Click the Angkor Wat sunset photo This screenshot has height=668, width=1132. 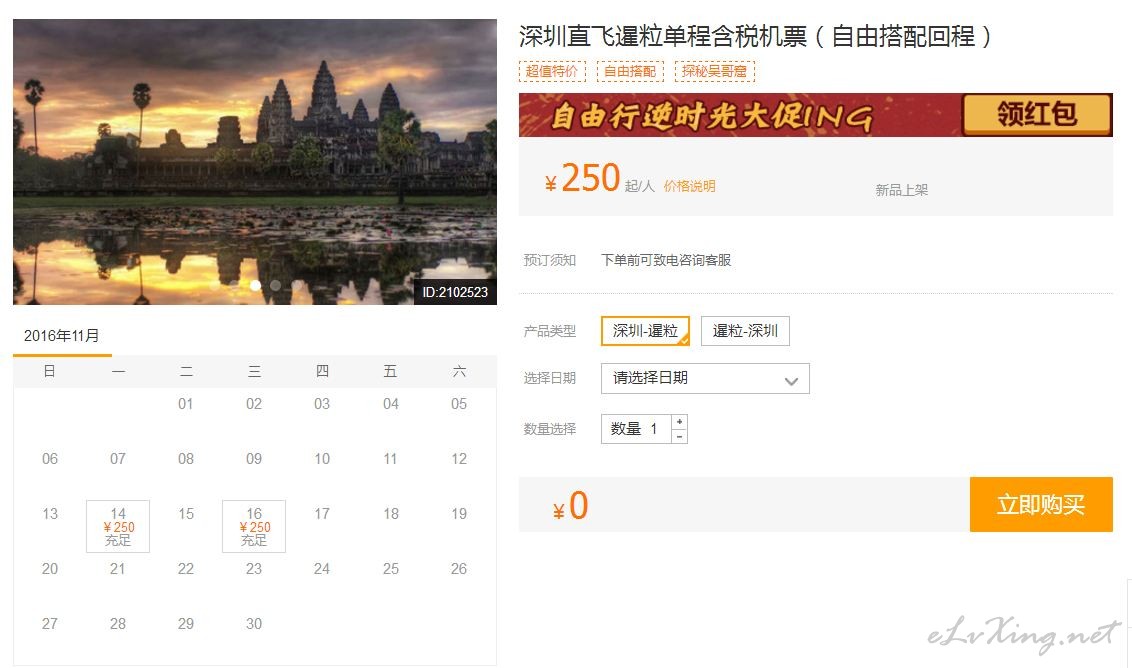tap(255, 162)
